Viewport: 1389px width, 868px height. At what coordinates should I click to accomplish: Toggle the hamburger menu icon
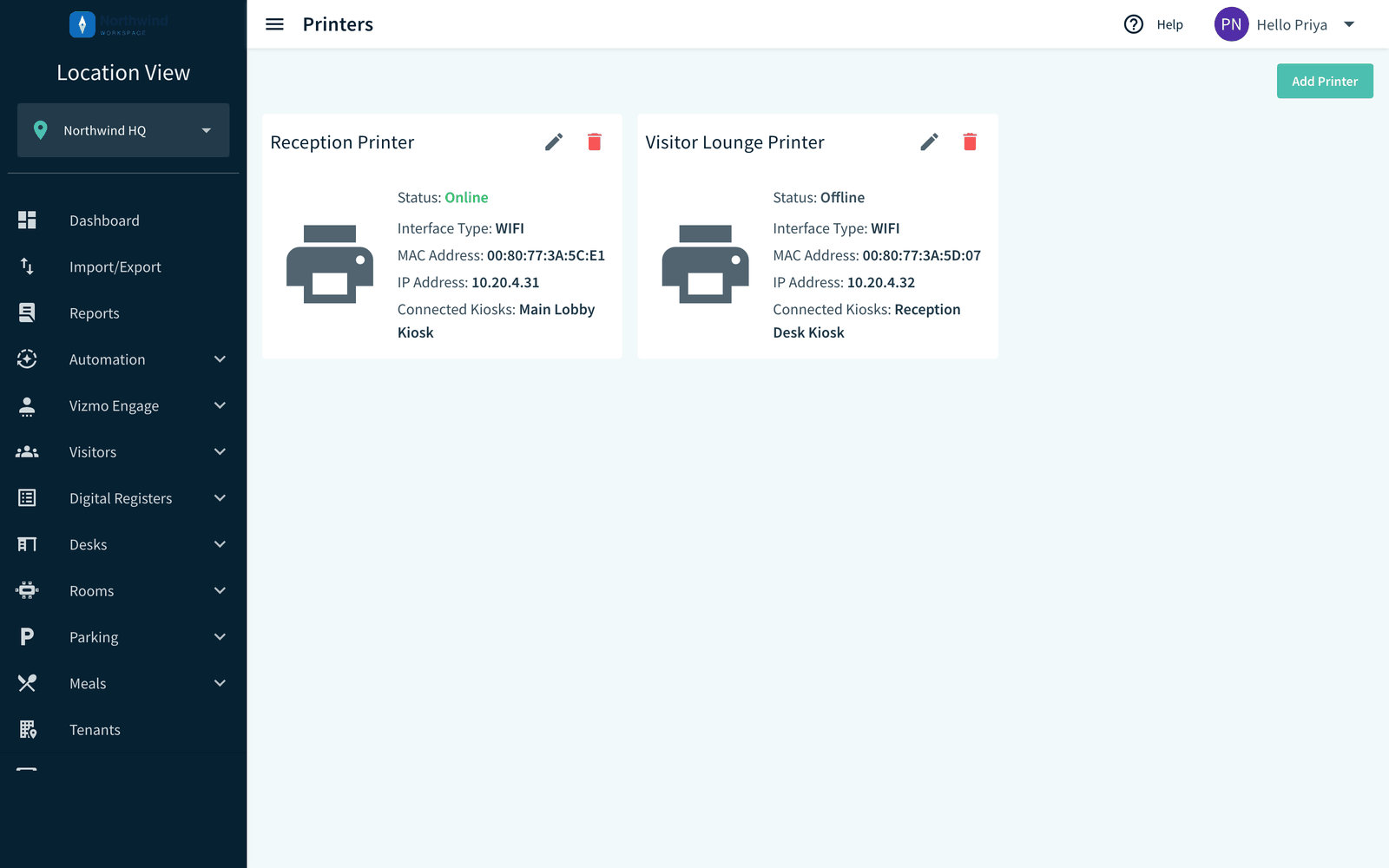pyautogui.click(x=274, y=24)
